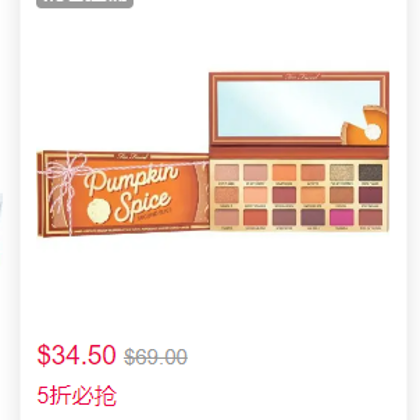Click the sale price $34.50
This screenshot has height=420, width=420.
tap(76, 355)
